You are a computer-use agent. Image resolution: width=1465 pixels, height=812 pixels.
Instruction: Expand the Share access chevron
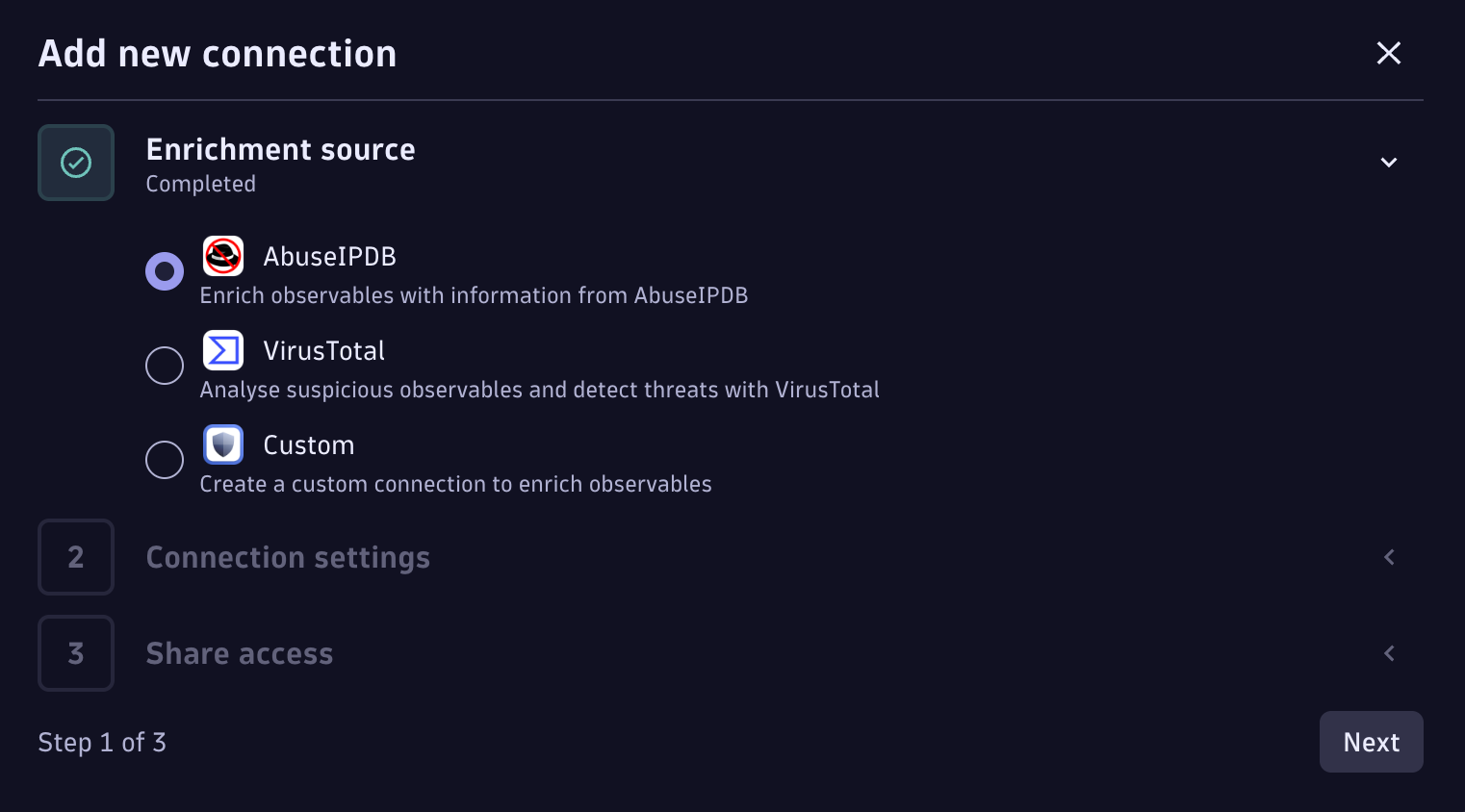point(1389,653)
